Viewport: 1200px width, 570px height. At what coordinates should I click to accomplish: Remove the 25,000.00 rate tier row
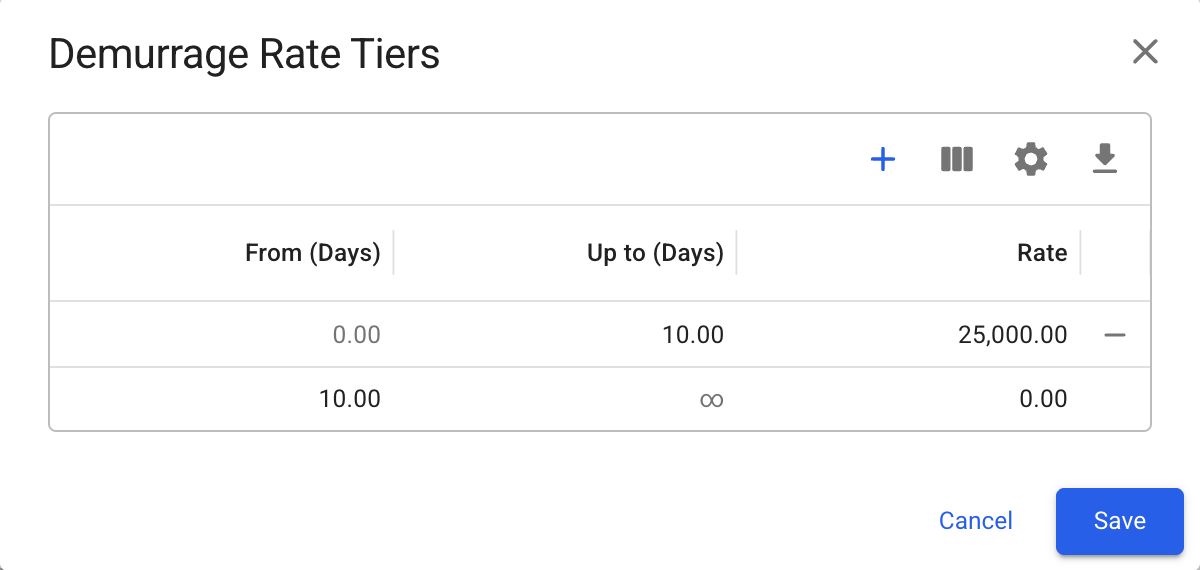1115,335
